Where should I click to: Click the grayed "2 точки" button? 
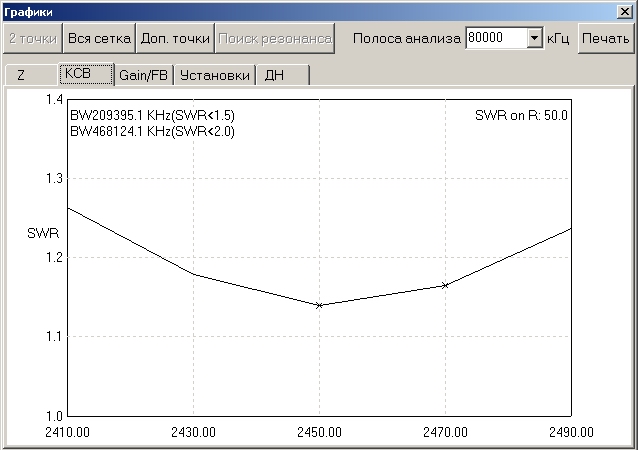coord(32,38)
